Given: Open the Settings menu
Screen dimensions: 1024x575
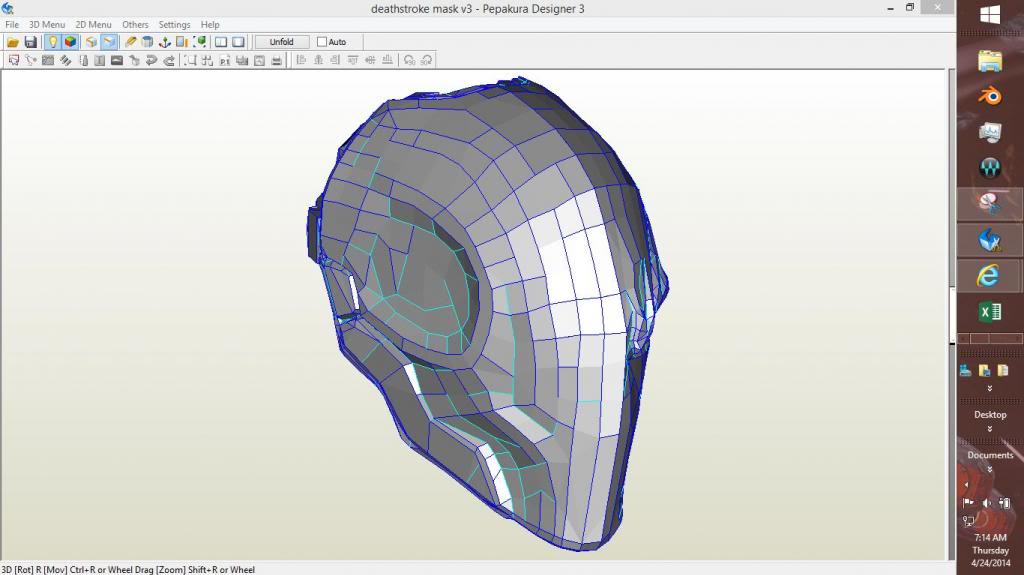Looking at the screenshot, I should pos(174,24).
